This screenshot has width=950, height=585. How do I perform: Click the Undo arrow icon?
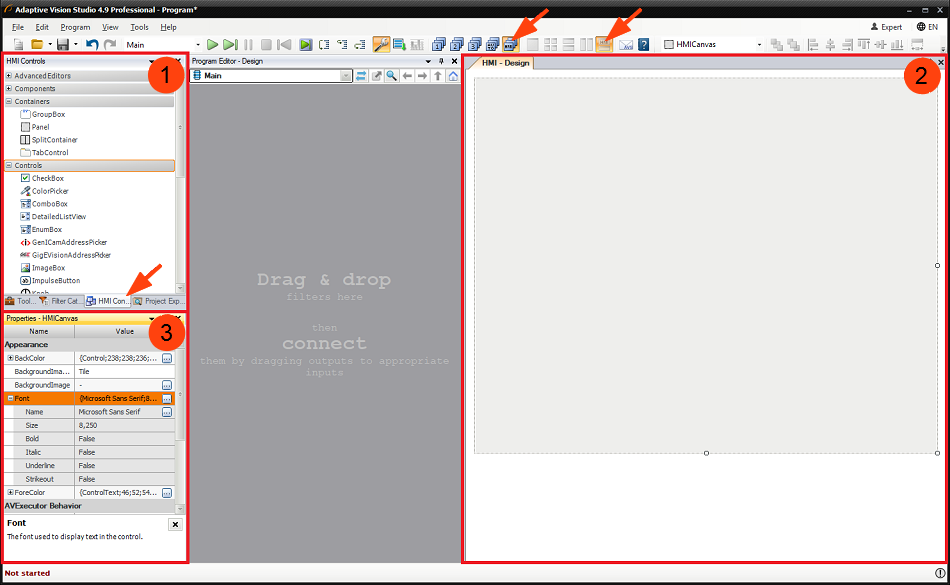point(92,45)
